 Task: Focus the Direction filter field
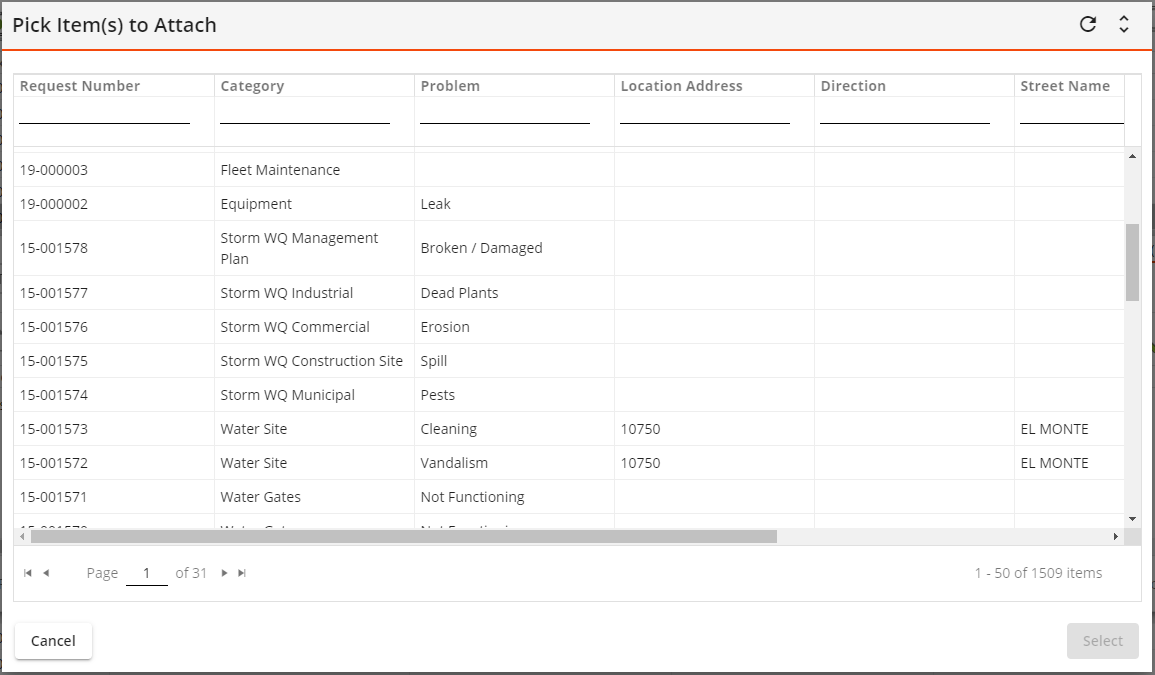(x=905, y=113)
